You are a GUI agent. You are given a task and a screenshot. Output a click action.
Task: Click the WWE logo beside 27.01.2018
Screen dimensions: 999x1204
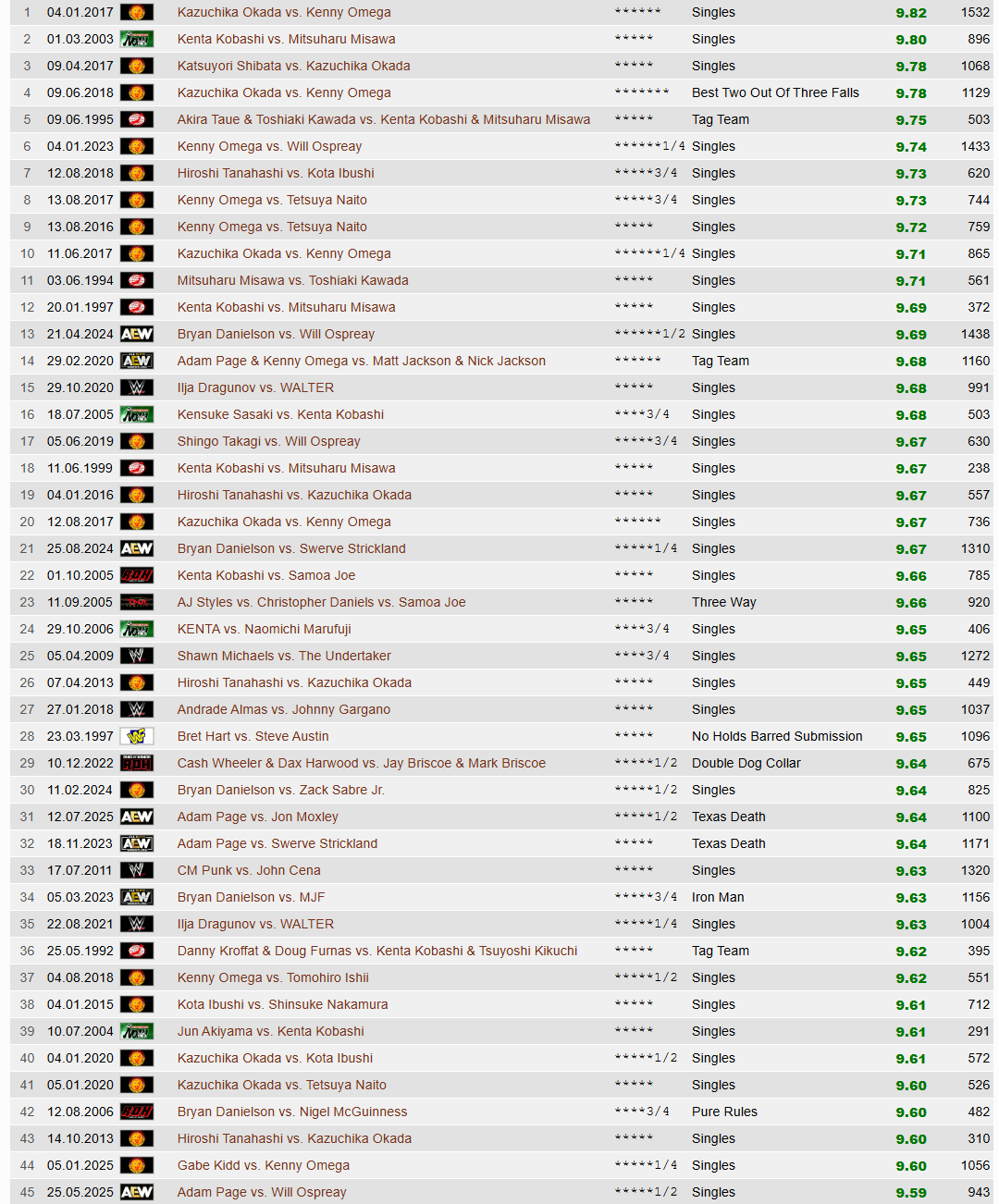137,710
